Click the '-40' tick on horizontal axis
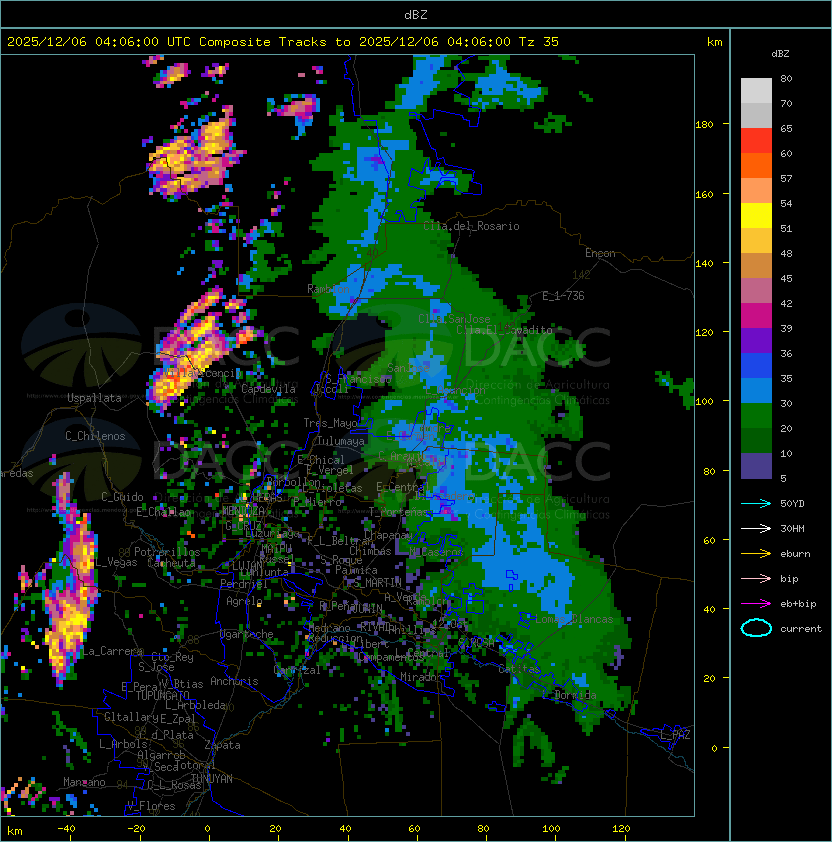 66,829
